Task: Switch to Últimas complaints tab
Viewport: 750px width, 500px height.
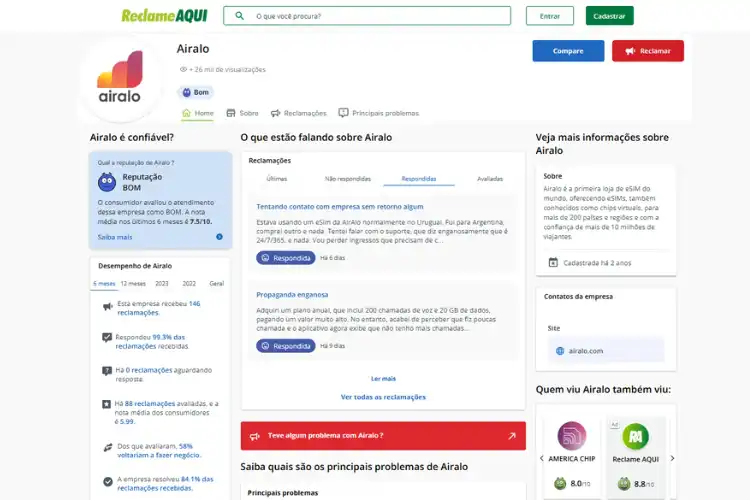Action: tap(276, 179)
